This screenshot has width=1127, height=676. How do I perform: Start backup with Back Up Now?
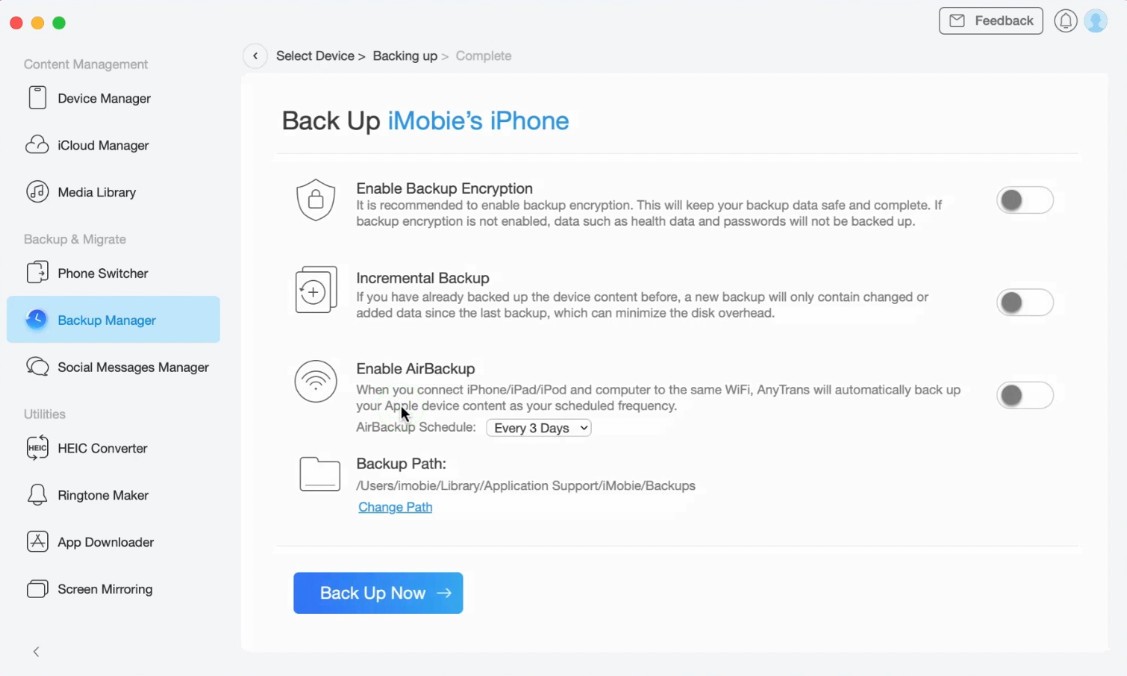378,593
